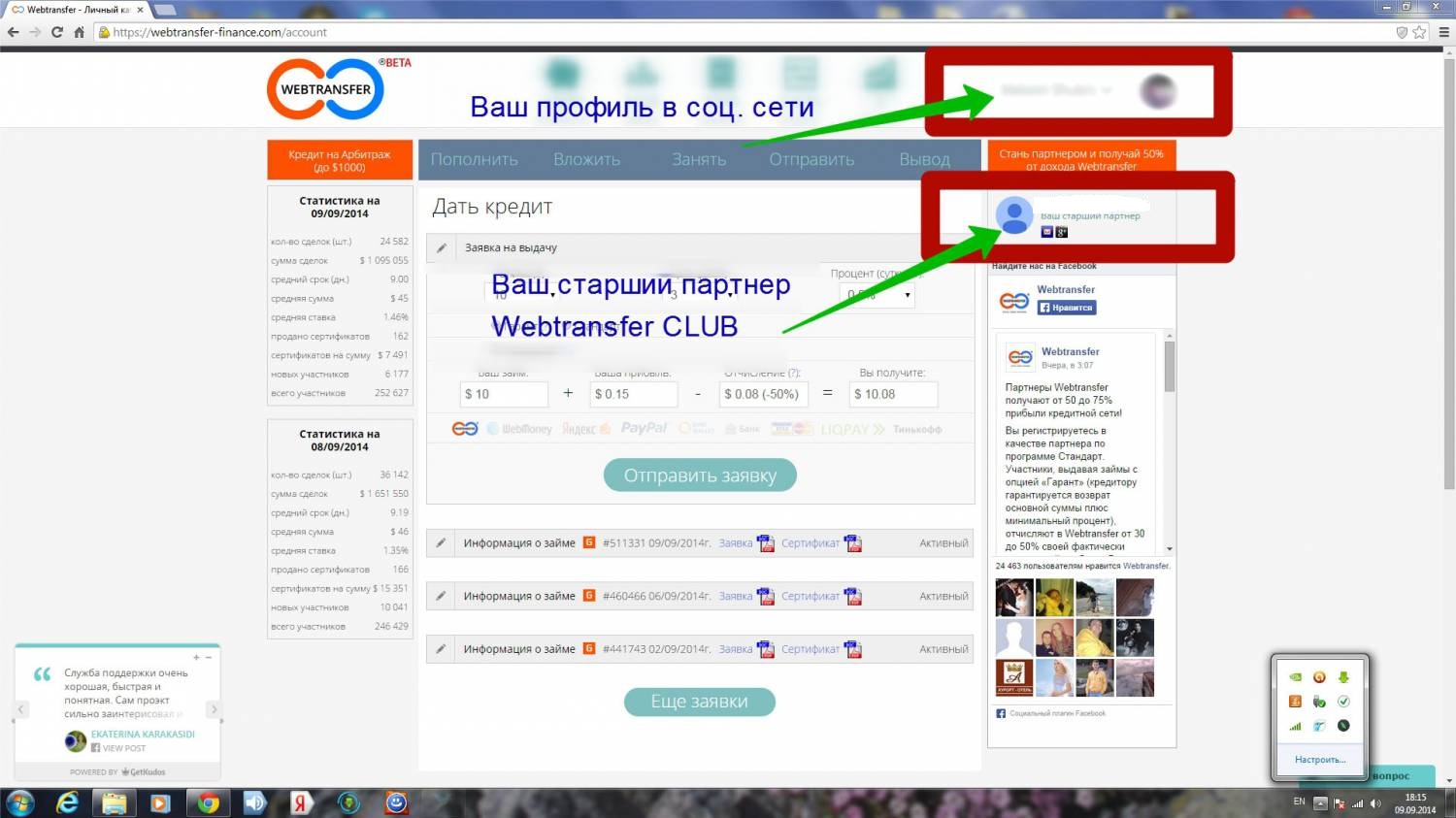The width and height of the screenshot is (1456, 818).
Task: Click senior partner avatar icon
Action: point(1014,215)
